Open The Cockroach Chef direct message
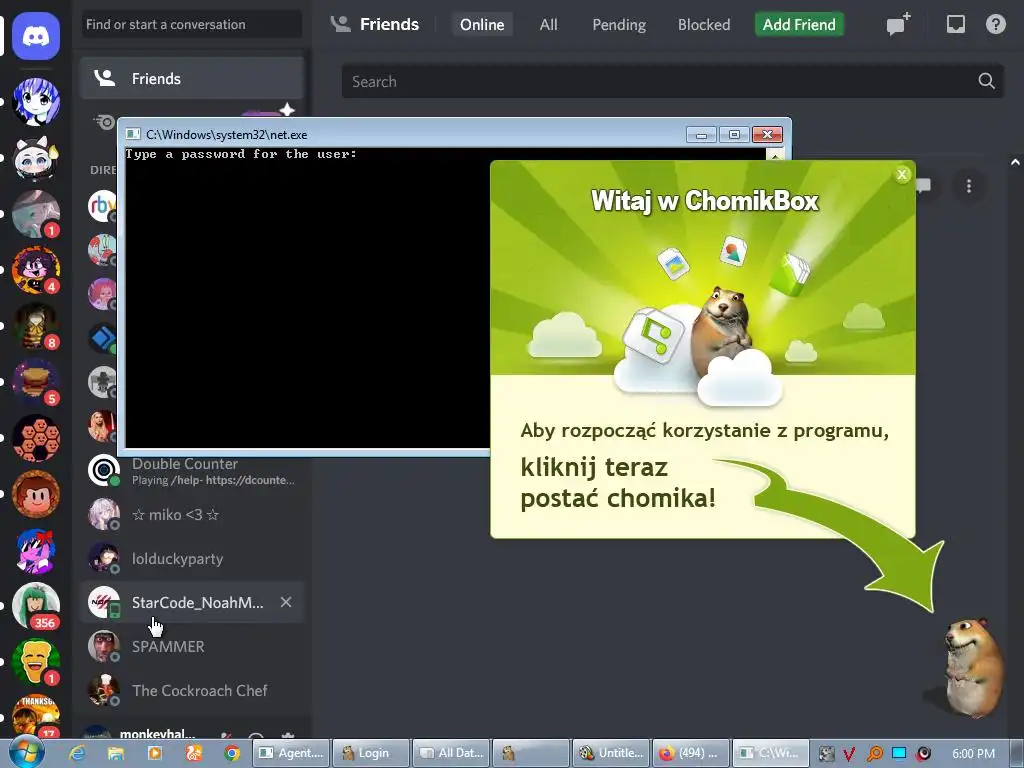 click(x=192, y=690)
